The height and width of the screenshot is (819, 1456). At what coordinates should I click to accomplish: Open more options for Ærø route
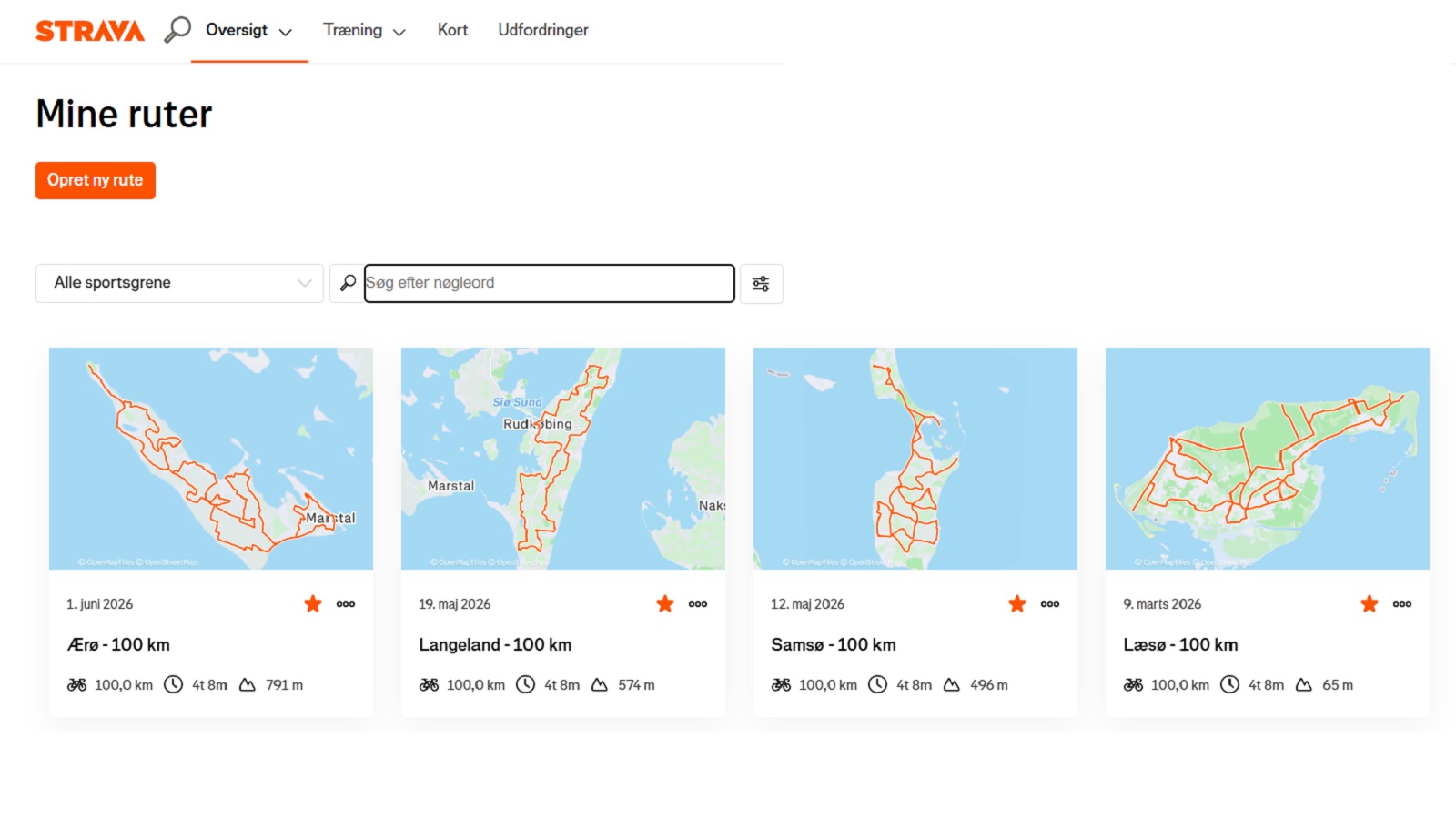pyautogui.click(x=346, y=604)
